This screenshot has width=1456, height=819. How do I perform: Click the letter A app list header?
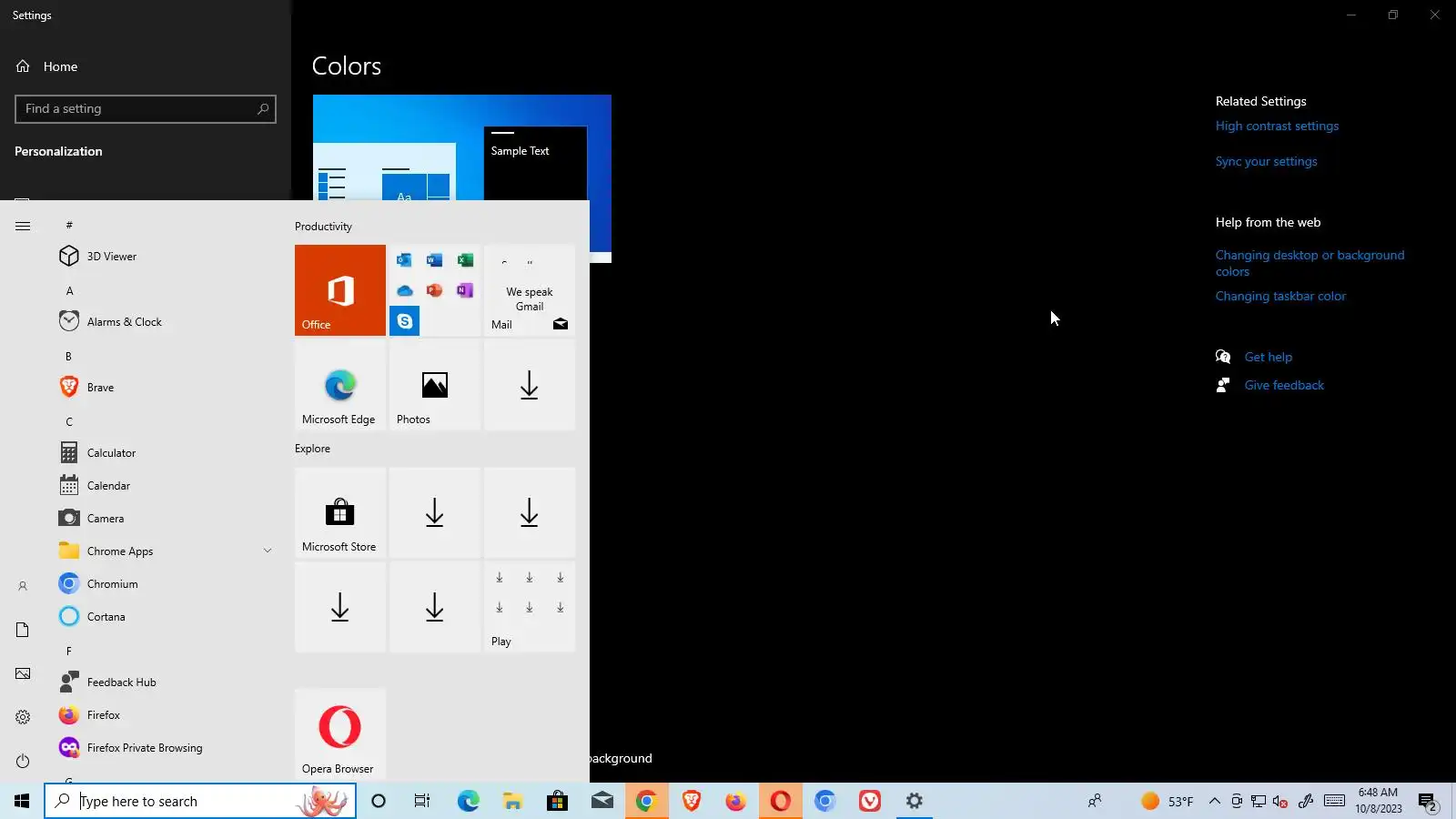(x=69, y=291)
